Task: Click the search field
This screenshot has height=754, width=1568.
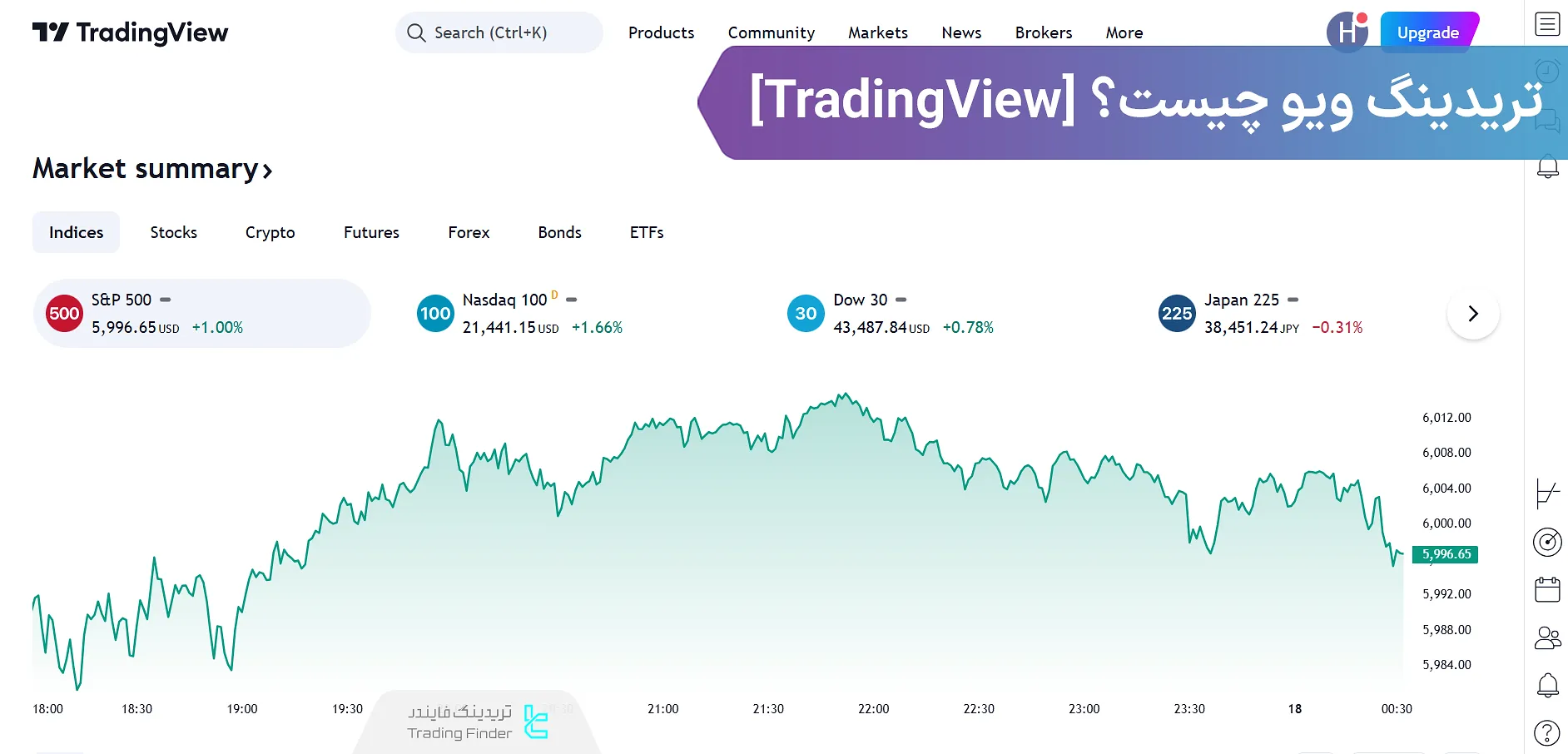Action: [499, 32]
